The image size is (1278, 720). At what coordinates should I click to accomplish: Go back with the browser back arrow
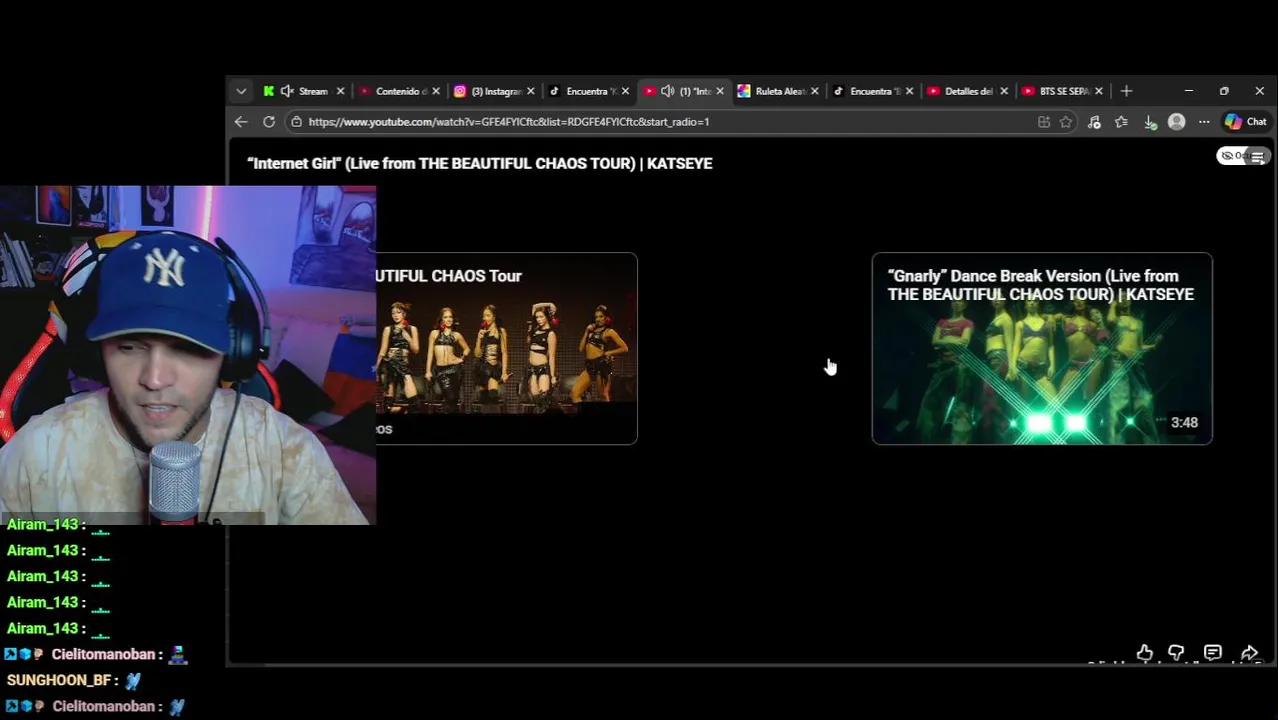[x=241, y=121]
